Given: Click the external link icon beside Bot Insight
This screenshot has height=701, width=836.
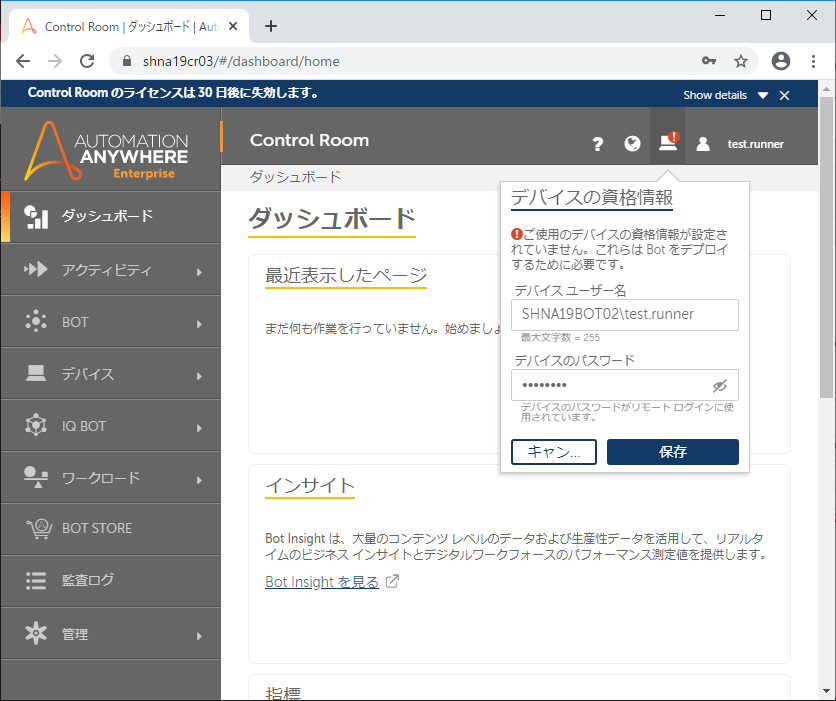Looking at the screenshot, I should 392,581.
